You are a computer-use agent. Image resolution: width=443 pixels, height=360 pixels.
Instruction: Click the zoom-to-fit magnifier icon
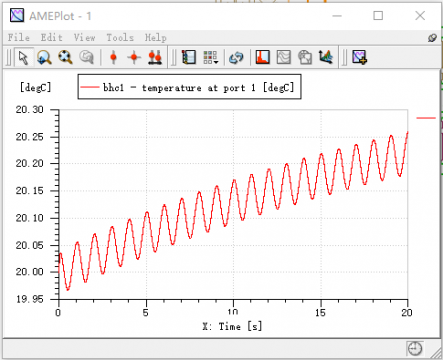65,58
